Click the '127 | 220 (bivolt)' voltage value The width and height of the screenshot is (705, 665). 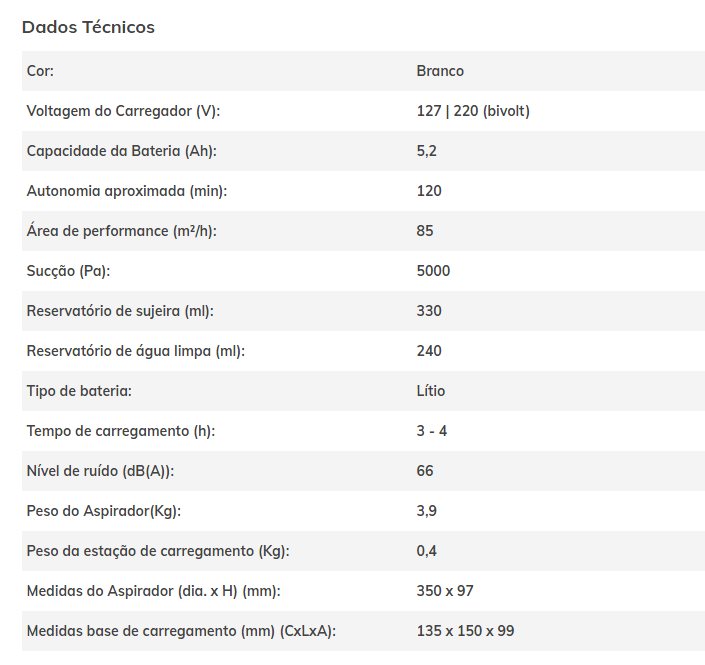473,111
